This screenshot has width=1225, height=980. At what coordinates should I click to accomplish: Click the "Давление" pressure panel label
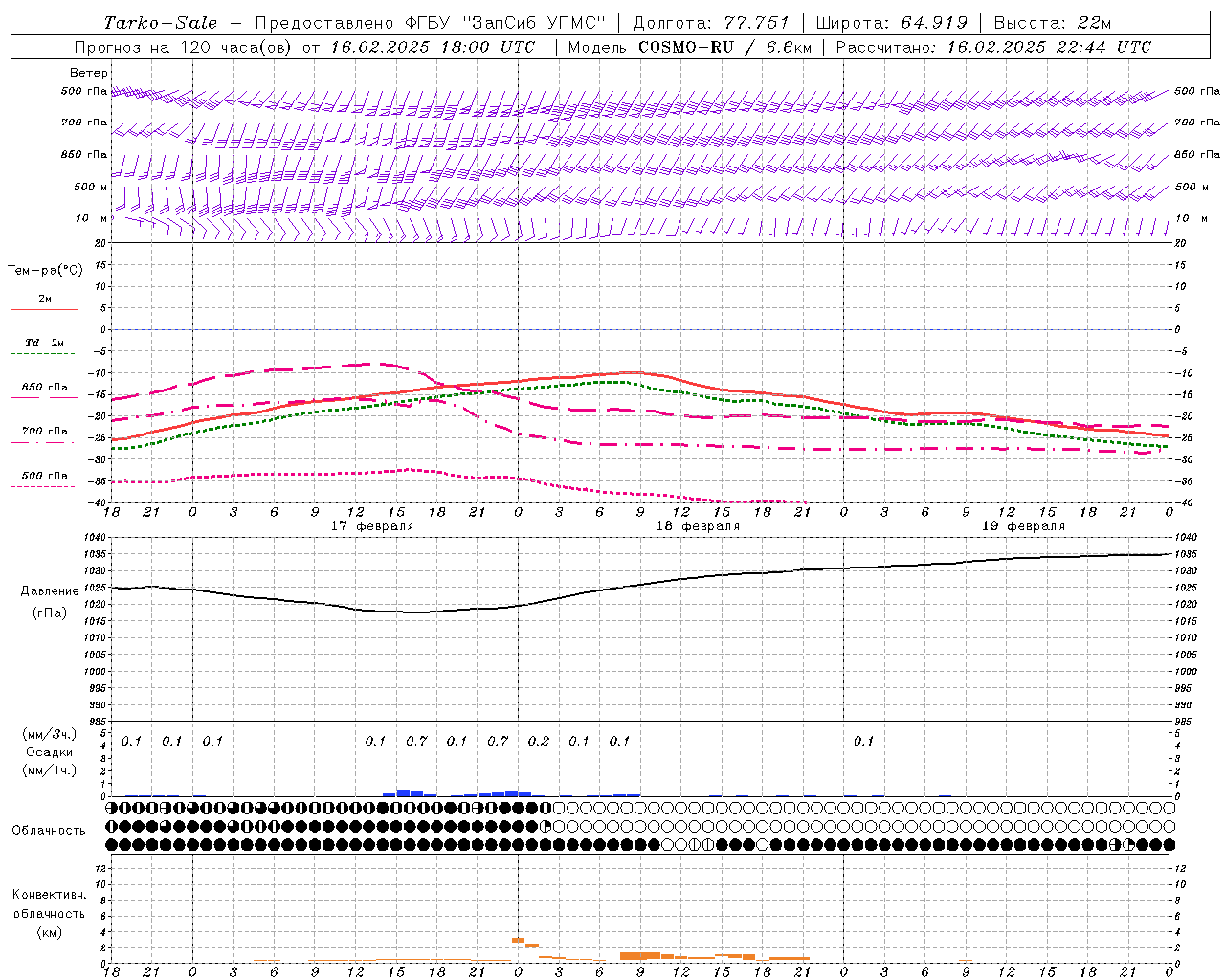click(x=50, y=591)
